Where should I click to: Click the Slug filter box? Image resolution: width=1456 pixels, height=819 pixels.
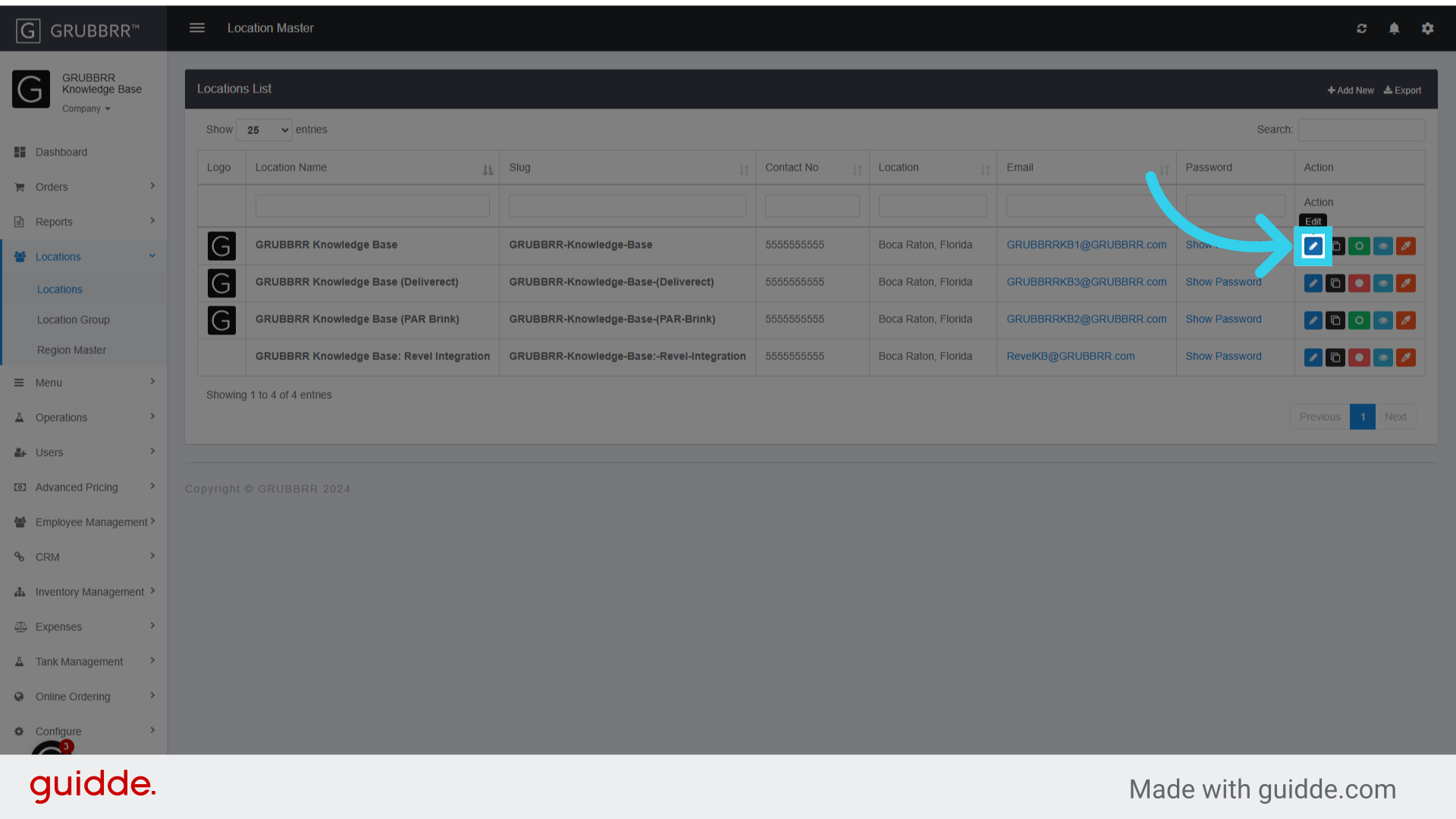pyautogui.click(x=627, y=206)
